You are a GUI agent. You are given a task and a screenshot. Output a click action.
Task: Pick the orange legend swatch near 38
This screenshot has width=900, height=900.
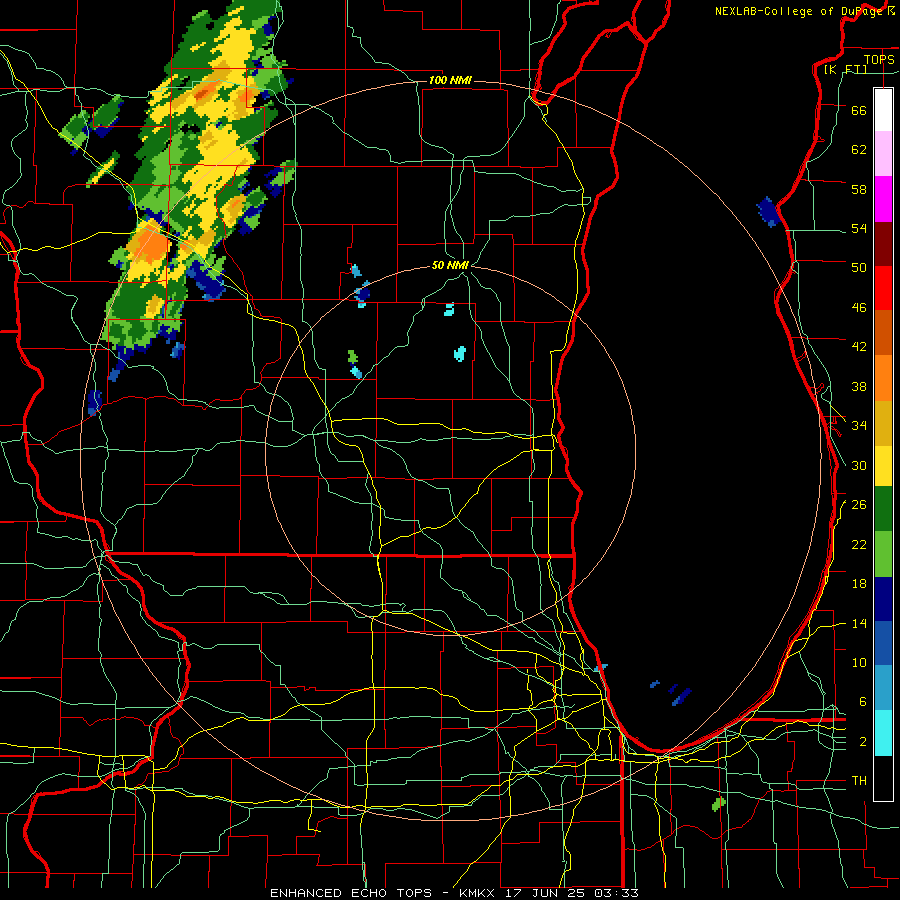[x=883, y=377]
